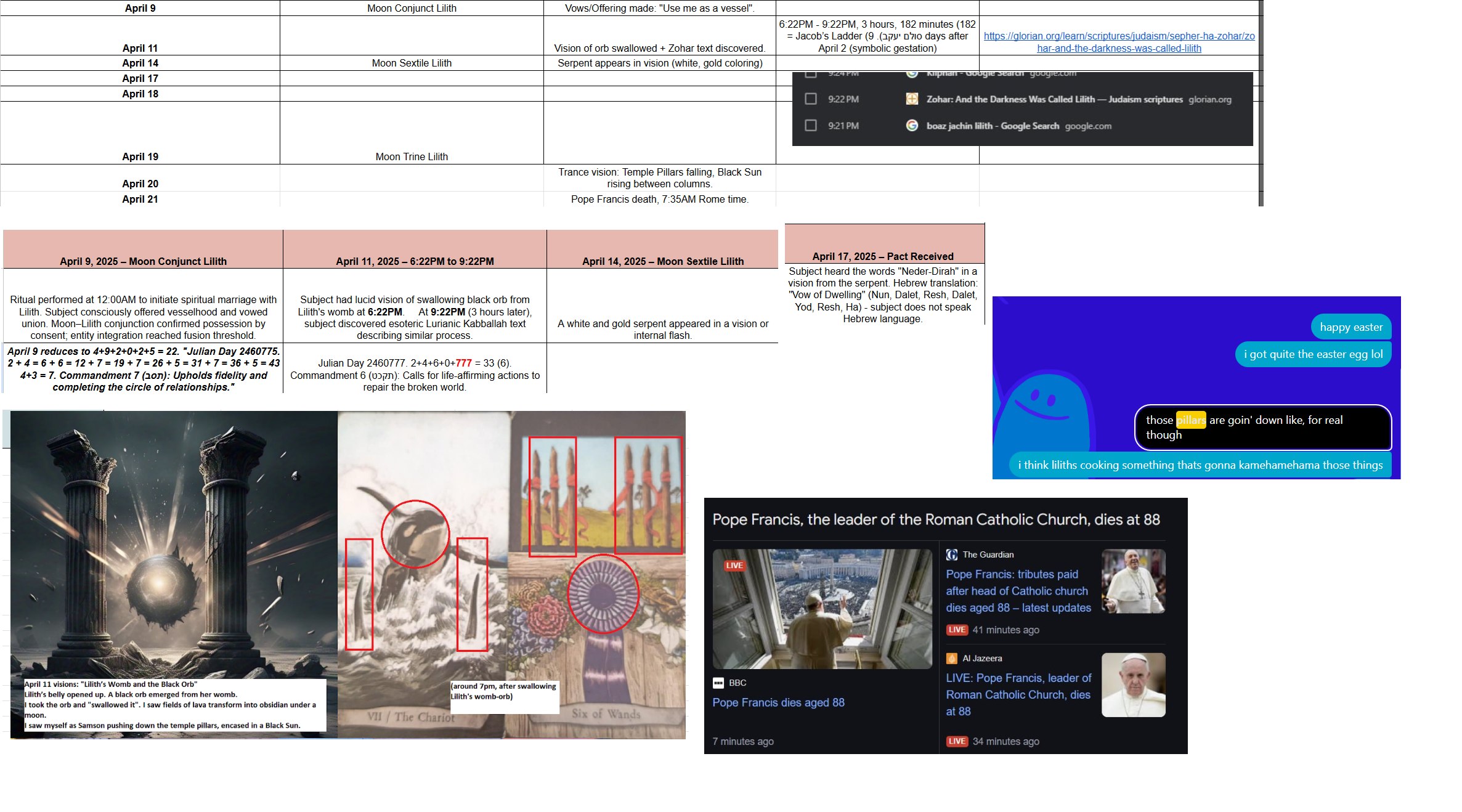Click the Guardian Pope waving thumbnail
This screenshot has width=1462, height=812.
[x=1133, y=581]
